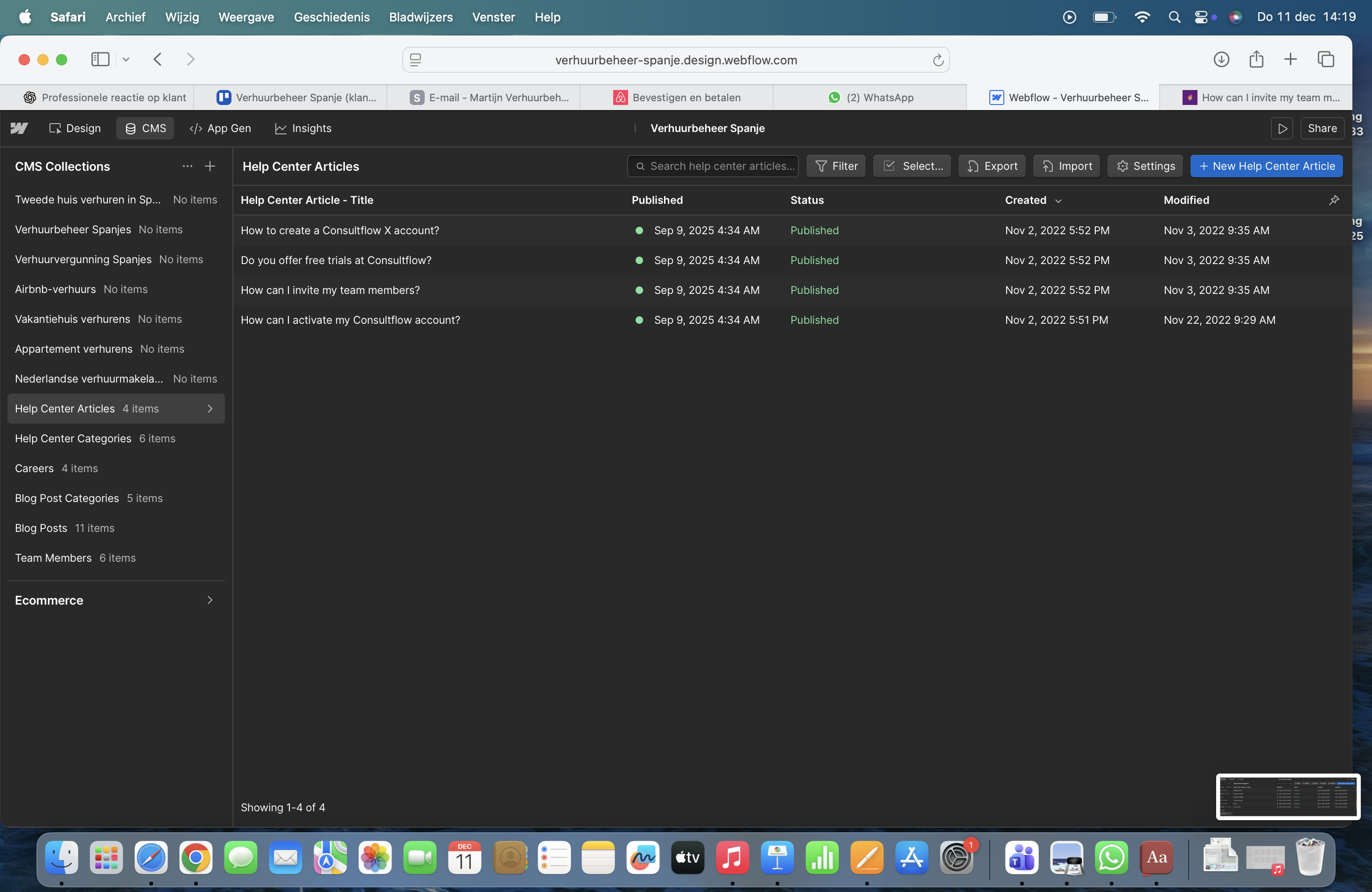Open the Insights tab
The width and height of the screenshot is (1372, 892).
303,128
